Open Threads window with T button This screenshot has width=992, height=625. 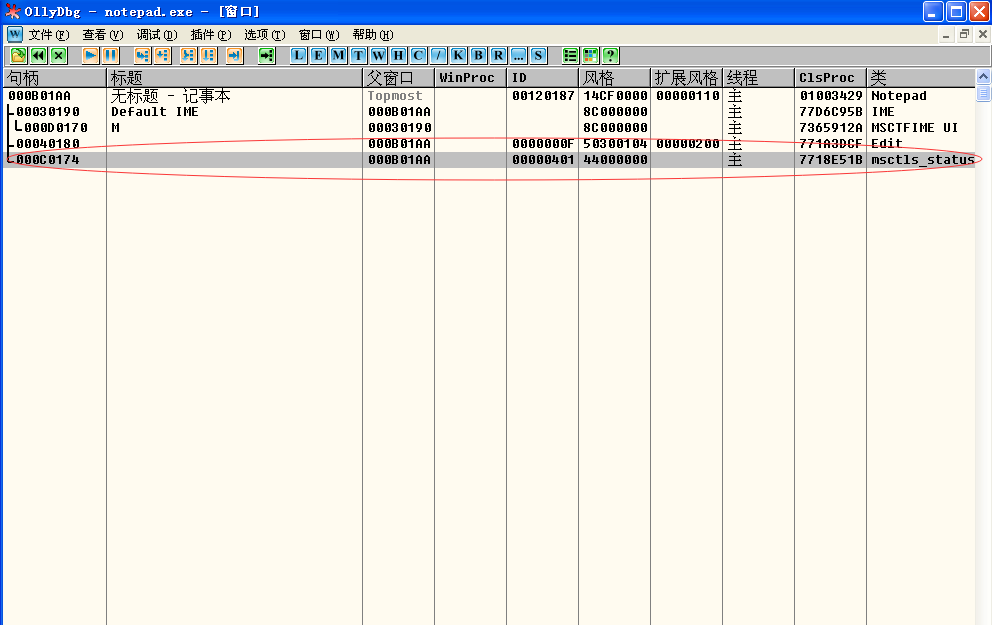click(358, 56)
